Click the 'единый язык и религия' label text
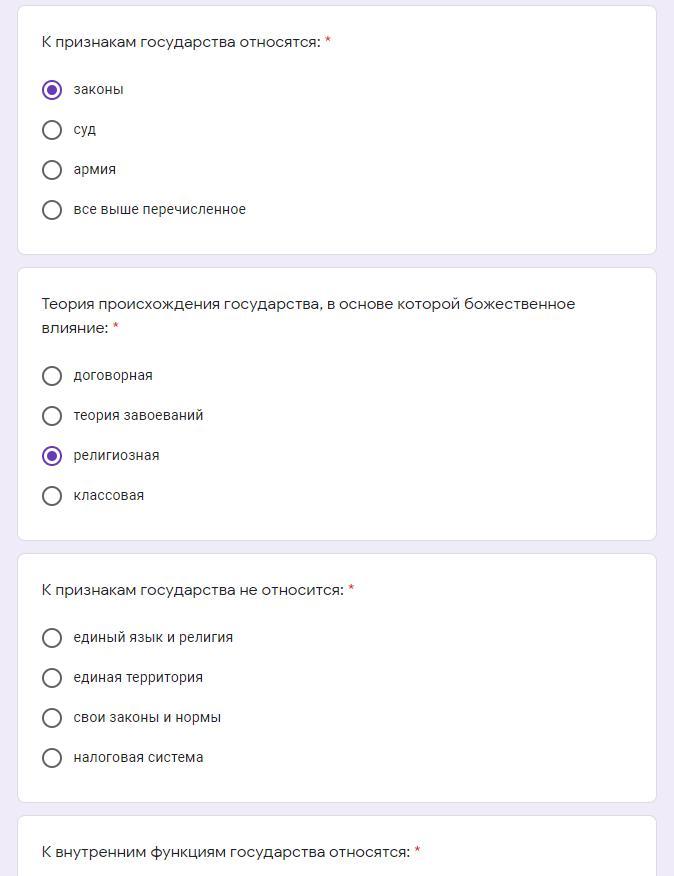 click(153, 638)
